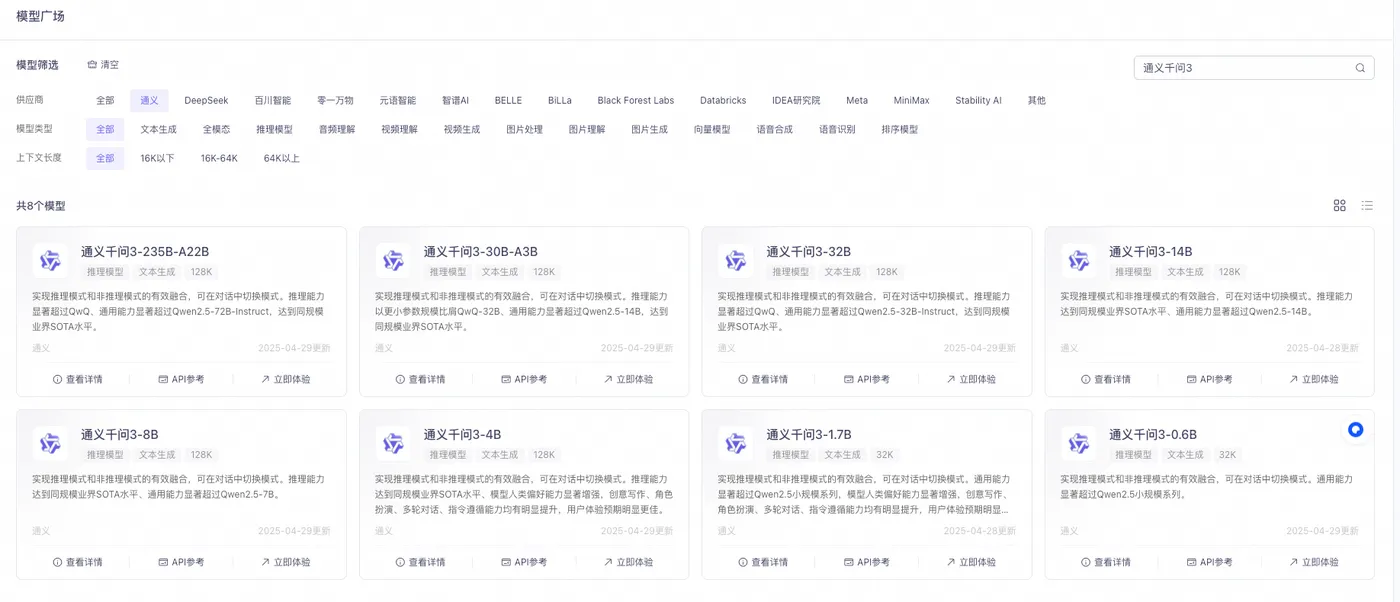Screen dimensions: 1400x602
Task: Switch to list view icon
Action: (x=1367, y=205)
